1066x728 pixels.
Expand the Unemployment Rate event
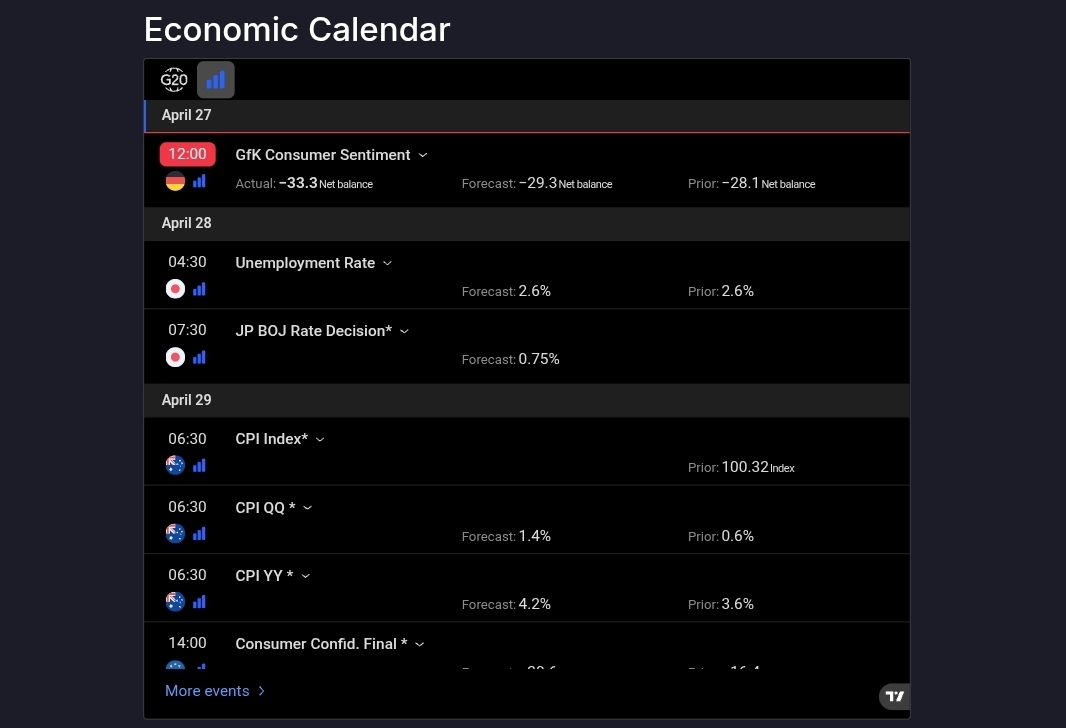[x=388, y=263]
